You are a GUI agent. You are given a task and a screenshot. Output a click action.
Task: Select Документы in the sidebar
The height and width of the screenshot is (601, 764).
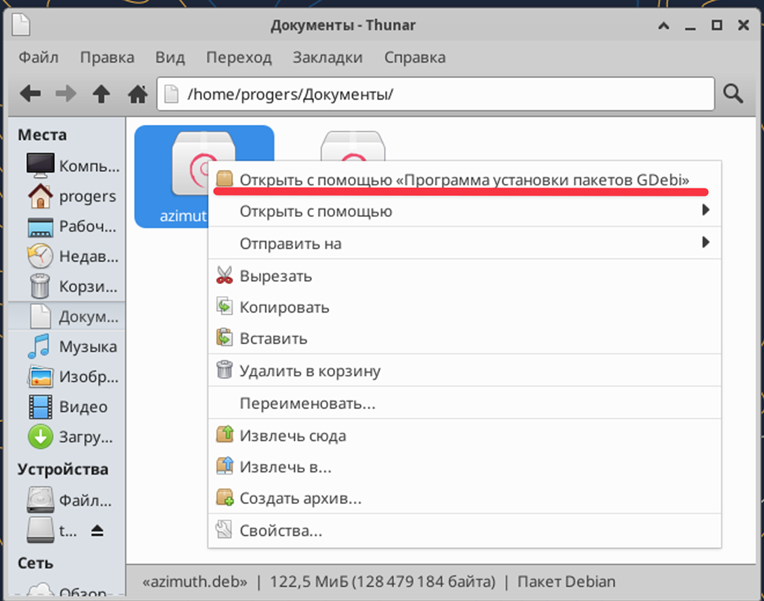pyautogui.click(x=67, y=316)
